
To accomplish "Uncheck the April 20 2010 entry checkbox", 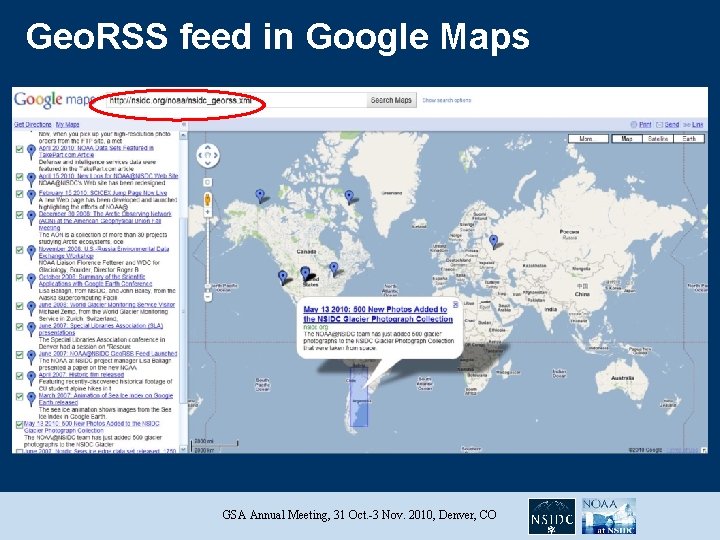I will pos(19,149).
